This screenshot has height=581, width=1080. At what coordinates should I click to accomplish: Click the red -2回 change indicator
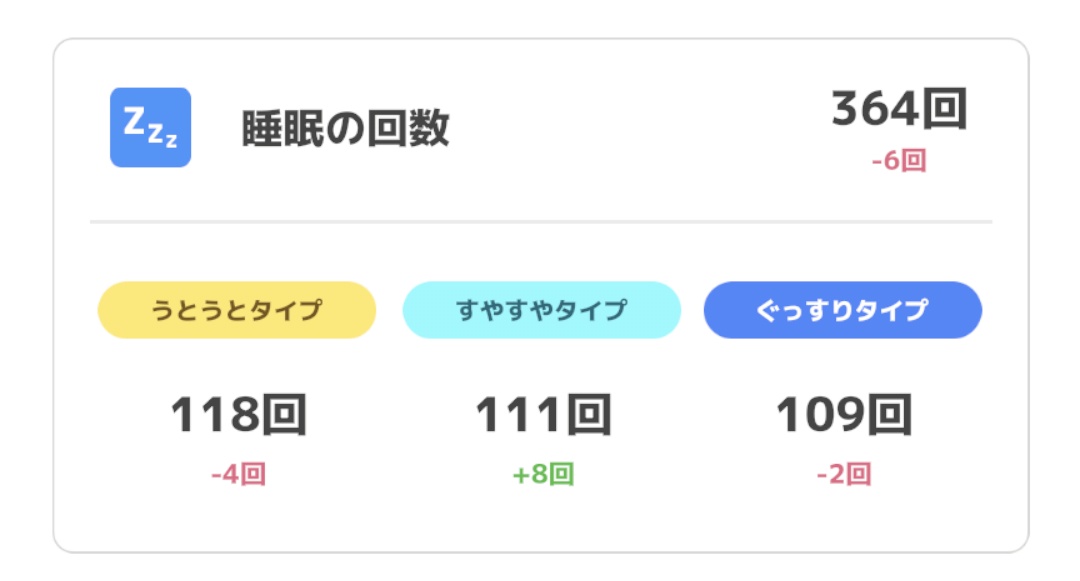843,474
